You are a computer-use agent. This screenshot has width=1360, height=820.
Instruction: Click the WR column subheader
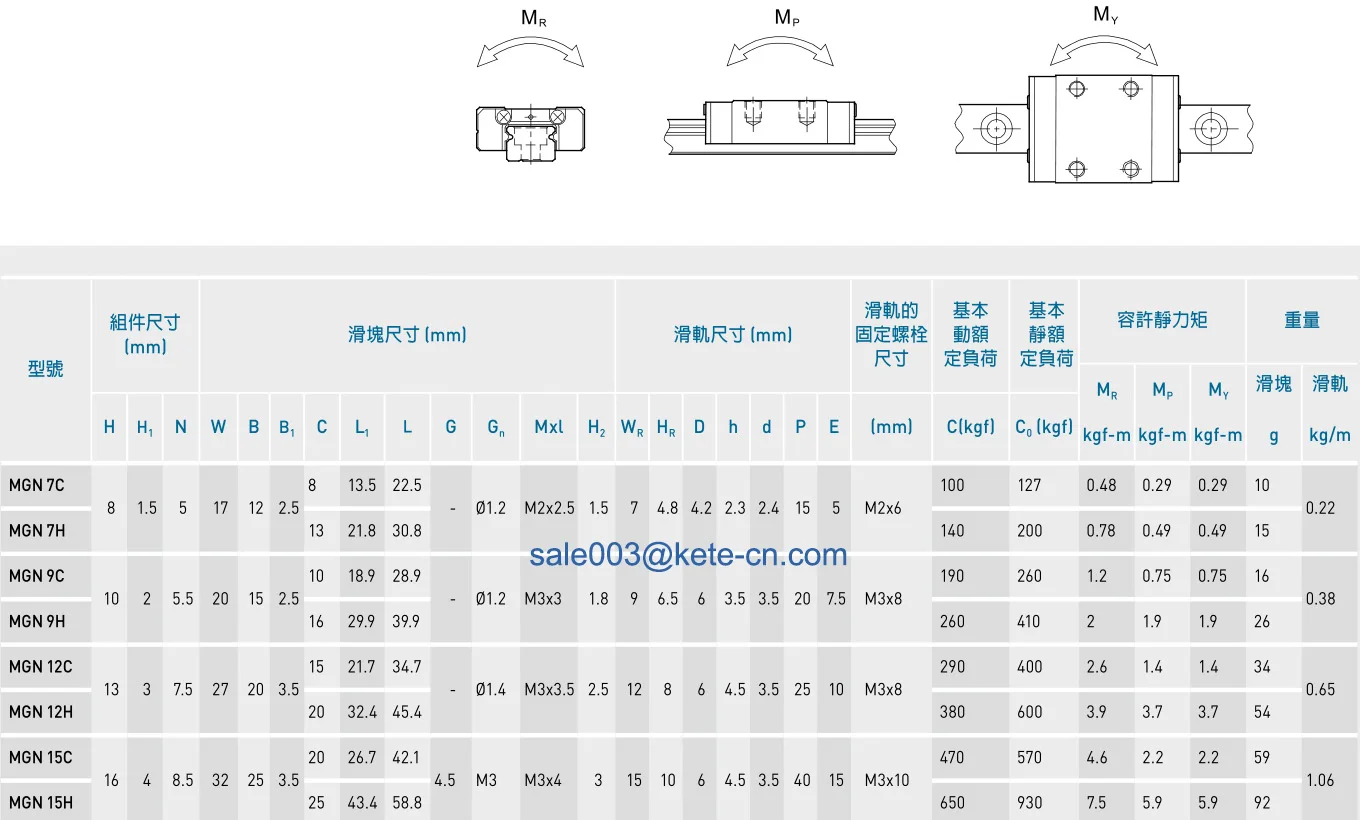[x=632, y=428]
